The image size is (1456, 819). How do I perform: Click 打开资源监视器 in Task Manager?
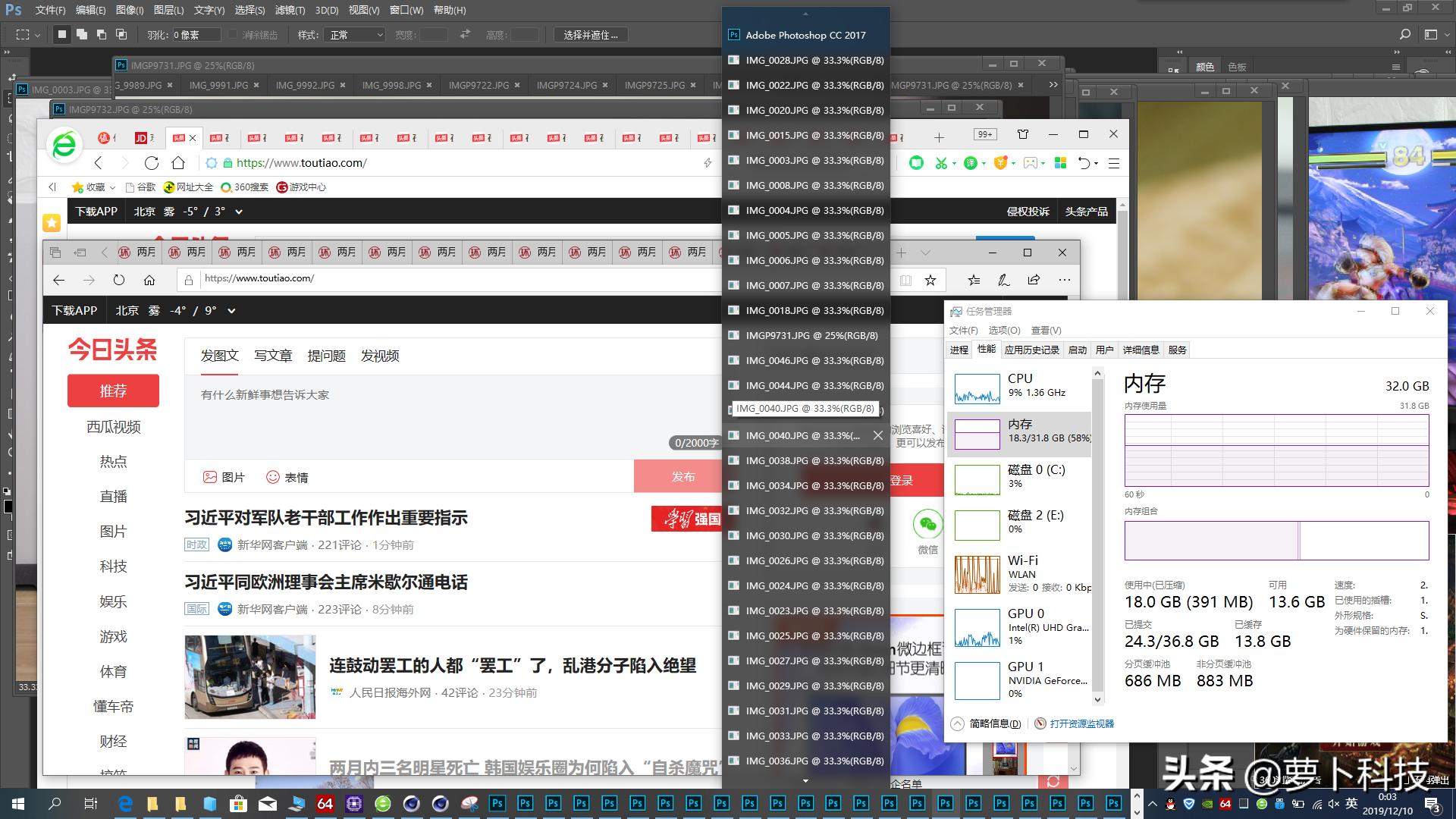1081,723
